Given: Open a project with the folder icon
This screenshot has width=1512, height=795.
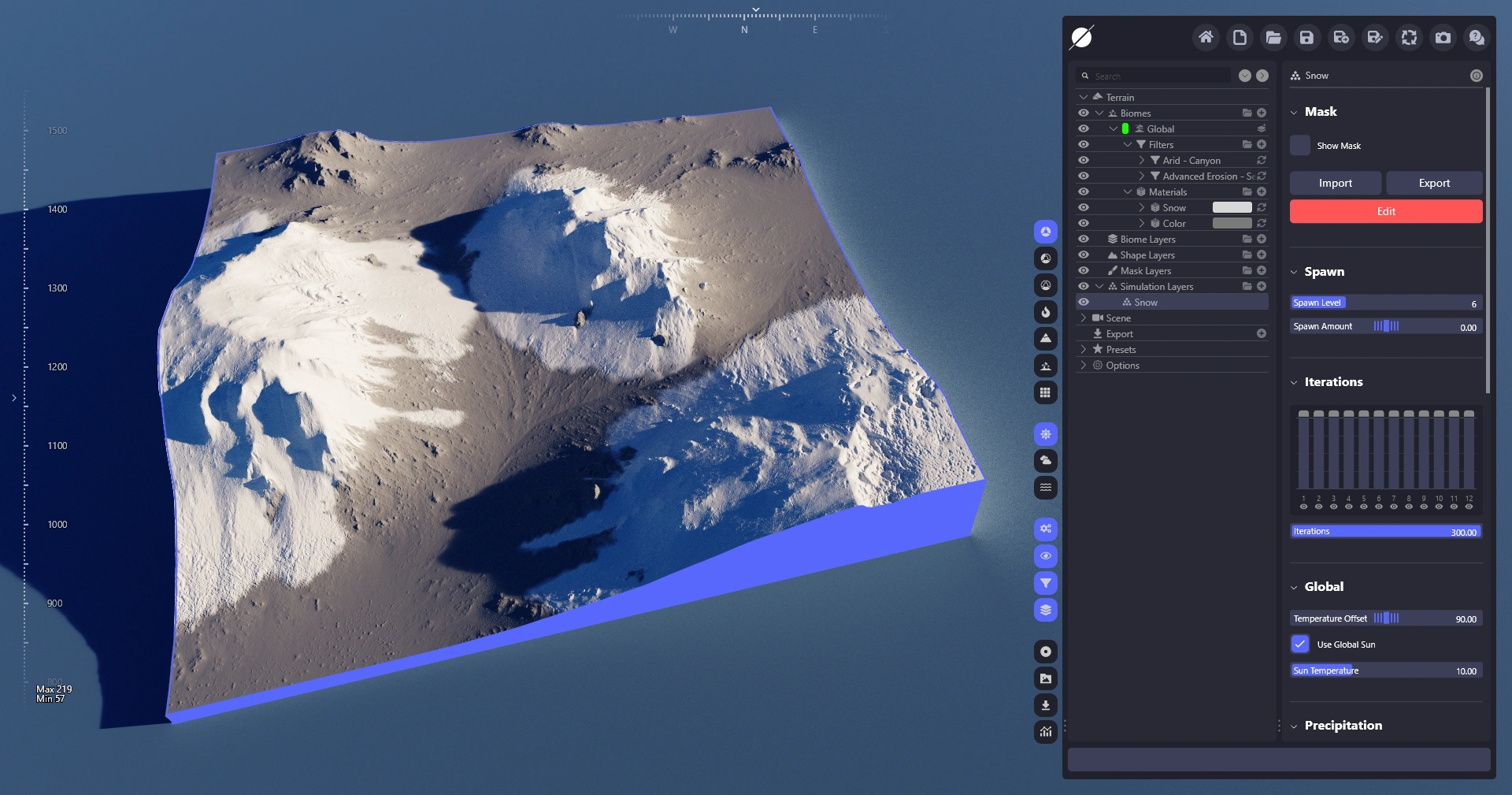Looking at the screenshot, I should [1273, 37].
